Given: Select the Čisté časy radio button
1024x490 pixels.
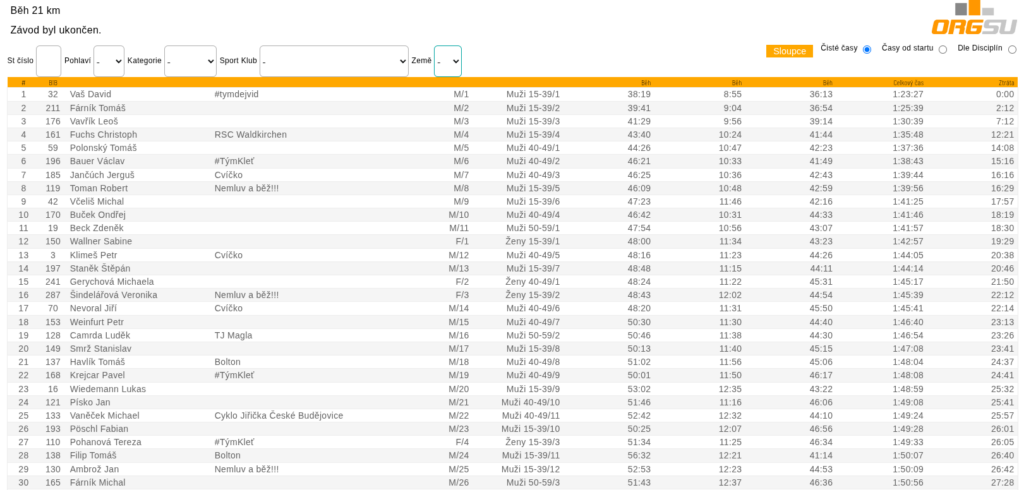Looking at the screenshot, I should (x=867, y=50).
